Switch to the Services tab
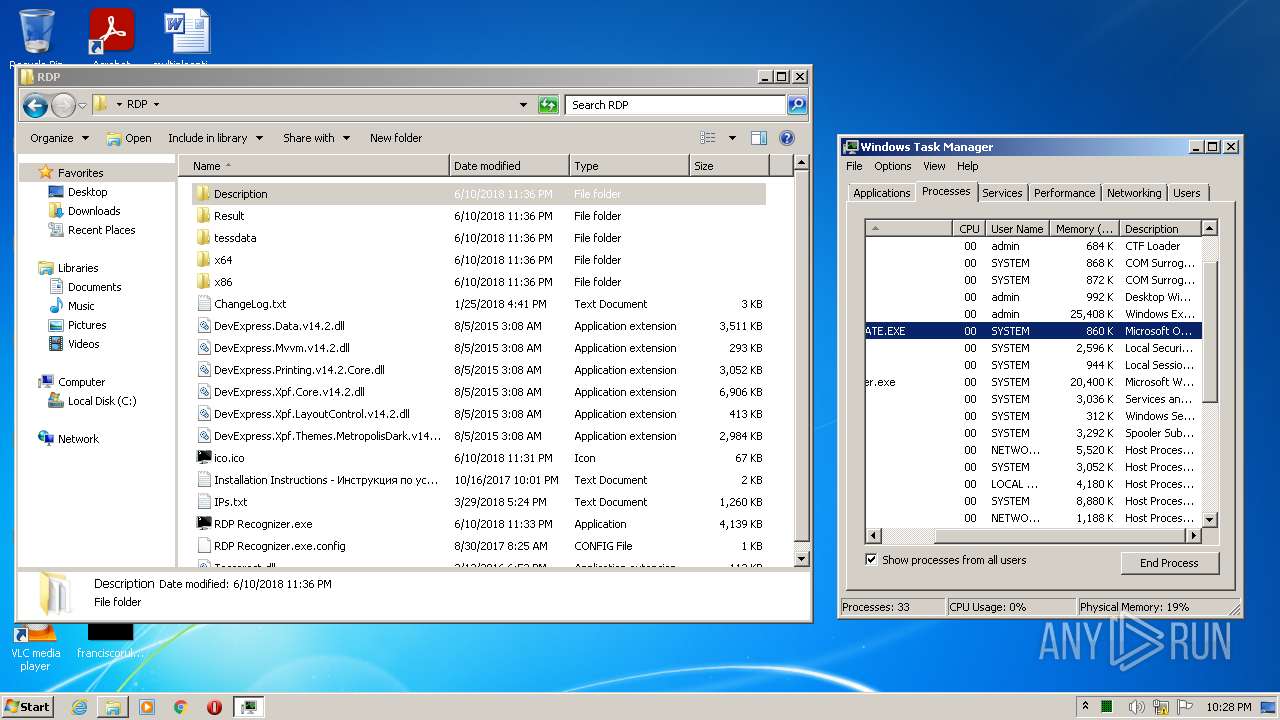This screenshot has height=720, width=1280. 1002,193
